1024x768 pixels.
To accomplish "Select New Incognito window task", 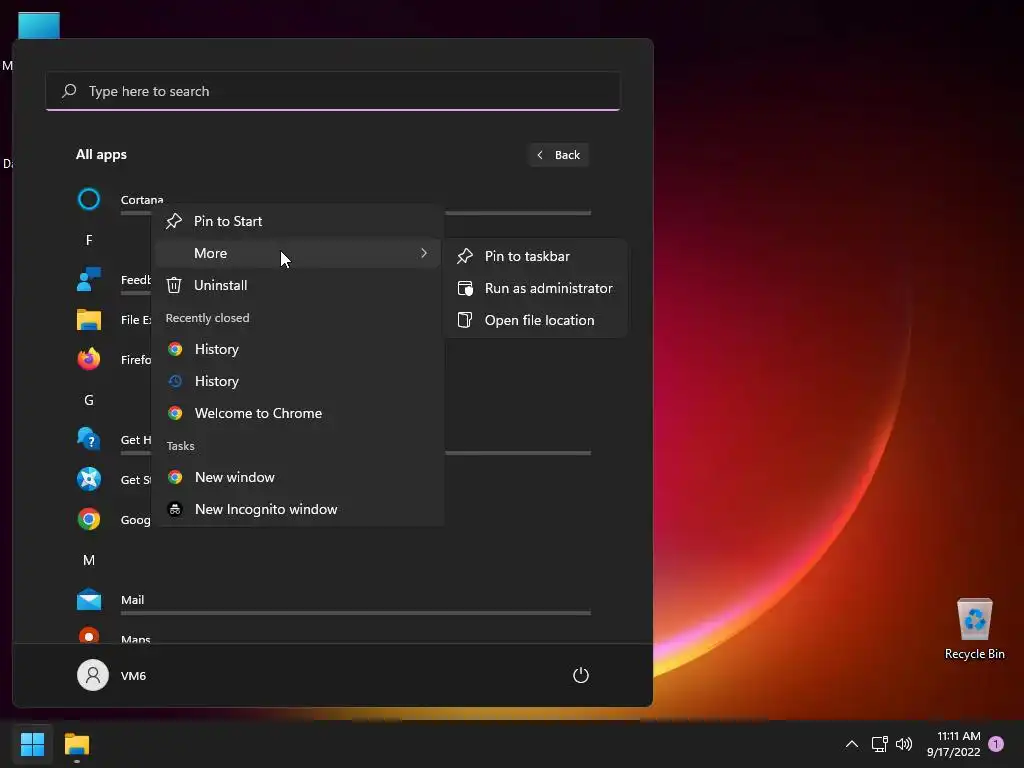I will click(298, 509).
